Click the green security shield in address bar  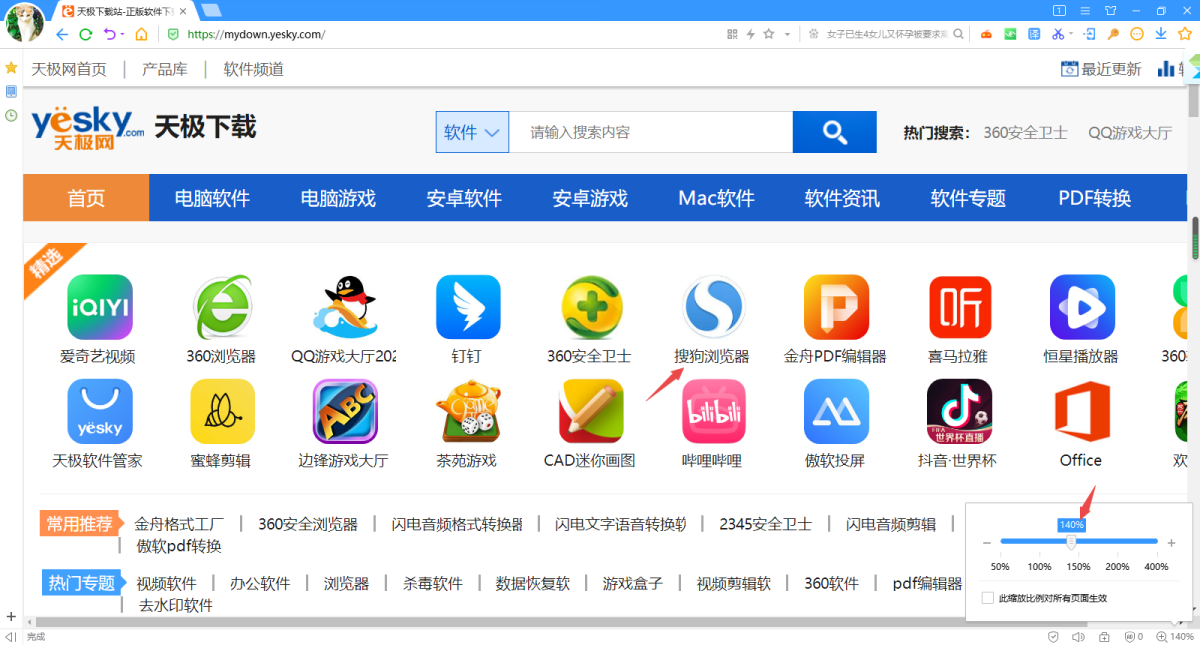coord(173,34)
